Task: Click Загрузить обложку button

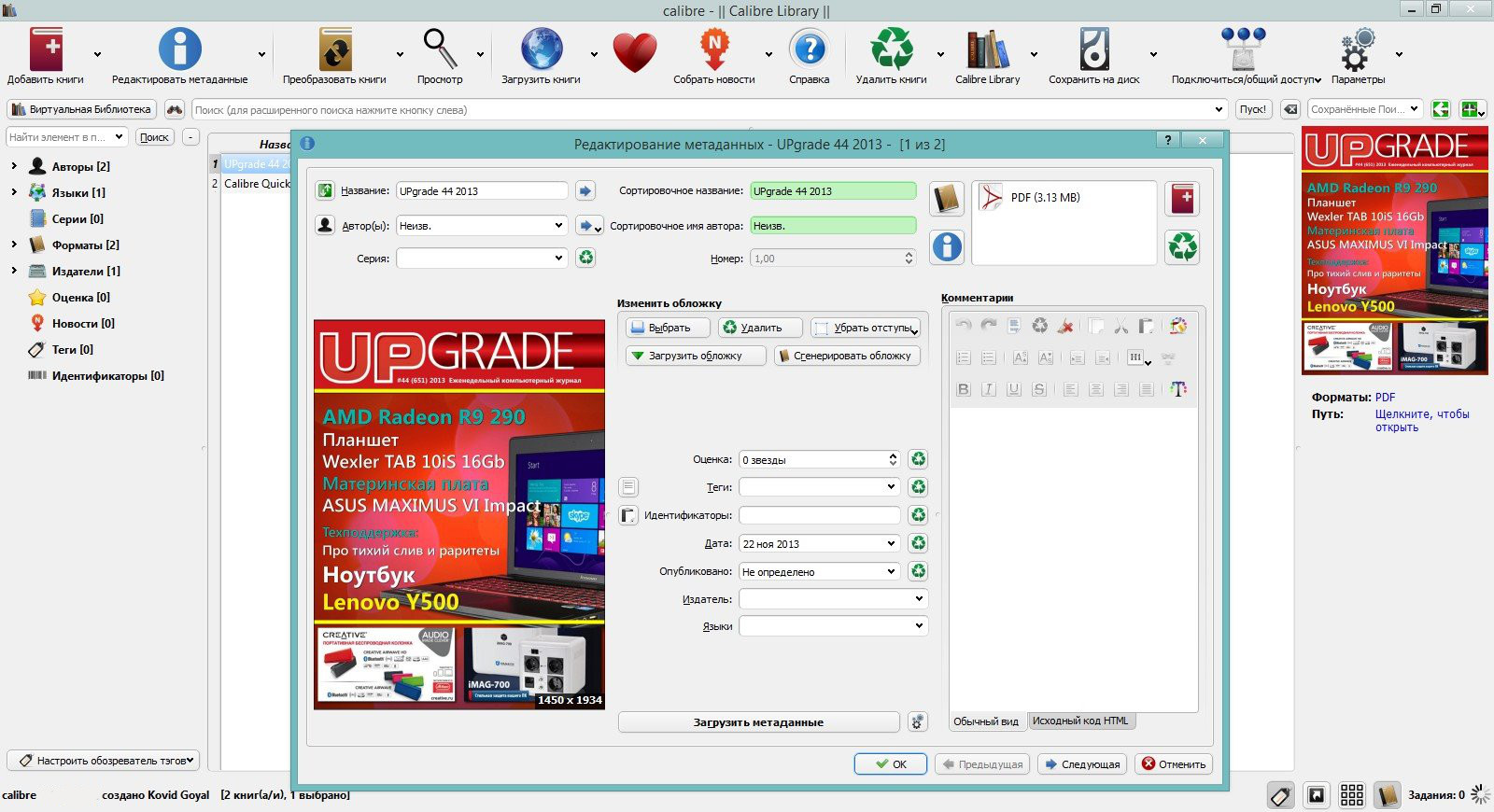Action: point(696,356)
